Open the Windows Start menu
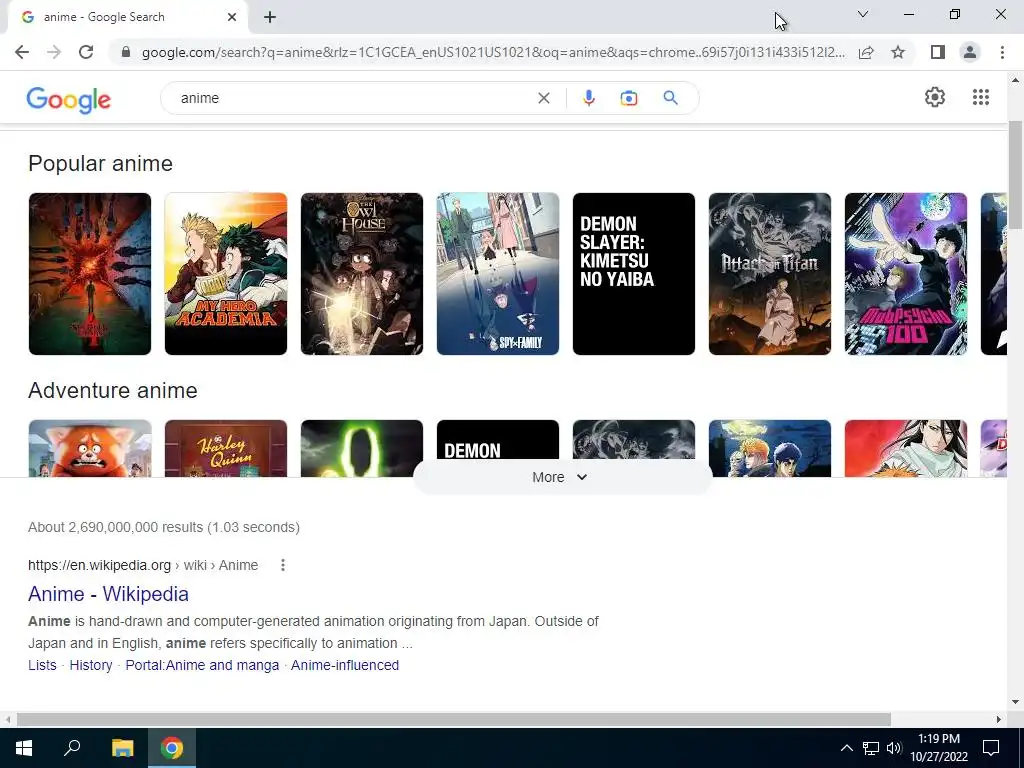This screenshot has width=1024, height=768. [x=24, y=748]
